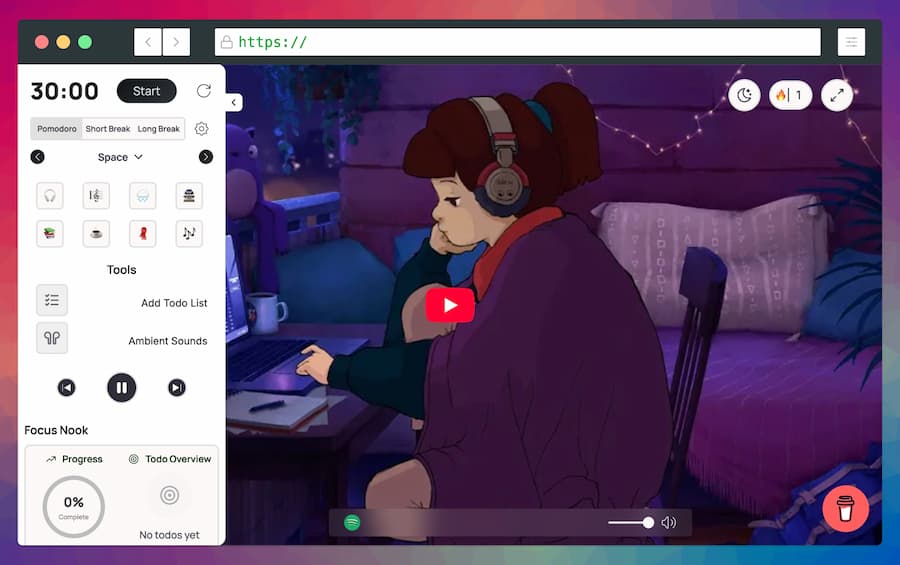
Task: Switch to the Long Break tab
Action: tap(159, 129)
